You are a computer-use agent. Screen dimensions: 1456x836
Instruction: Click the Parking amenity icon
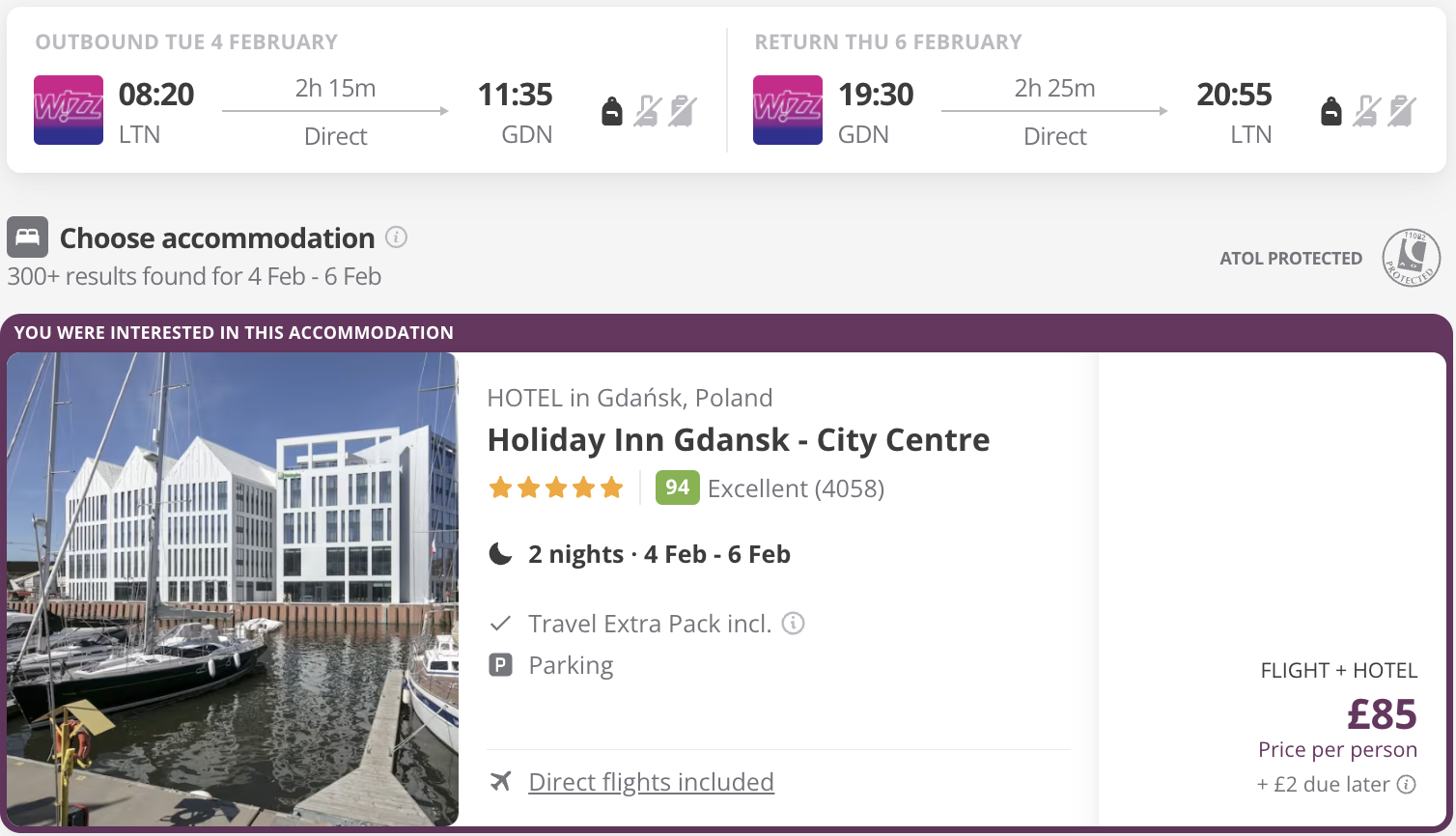(x=500, y=665)
